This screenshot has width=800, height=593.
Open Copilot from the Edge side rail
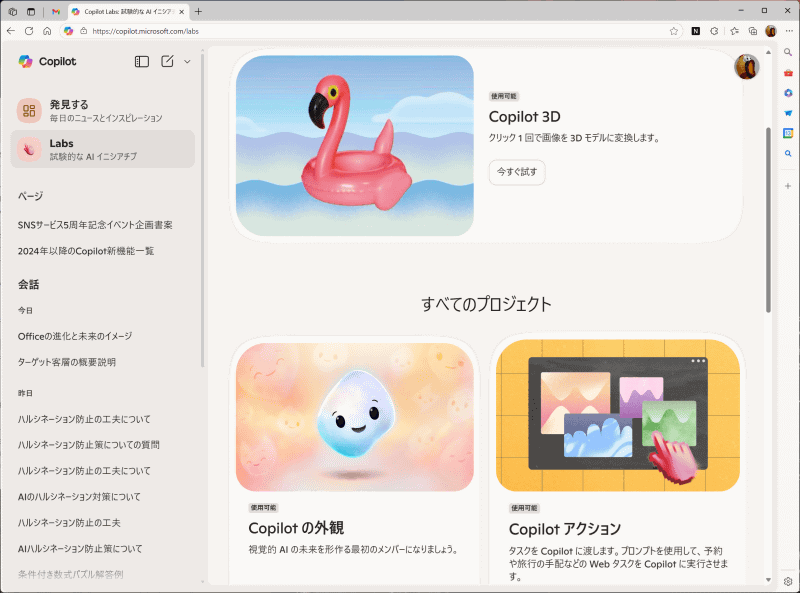788,93
